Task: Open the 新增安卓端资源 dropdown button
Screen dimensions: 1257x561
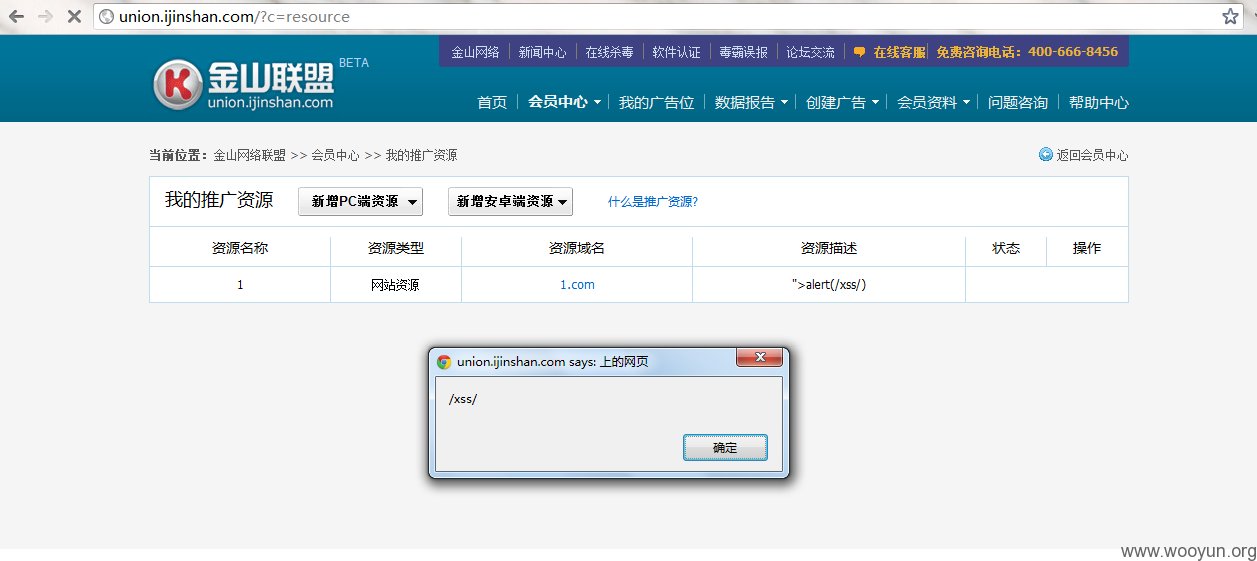Action: click(510, 201)
